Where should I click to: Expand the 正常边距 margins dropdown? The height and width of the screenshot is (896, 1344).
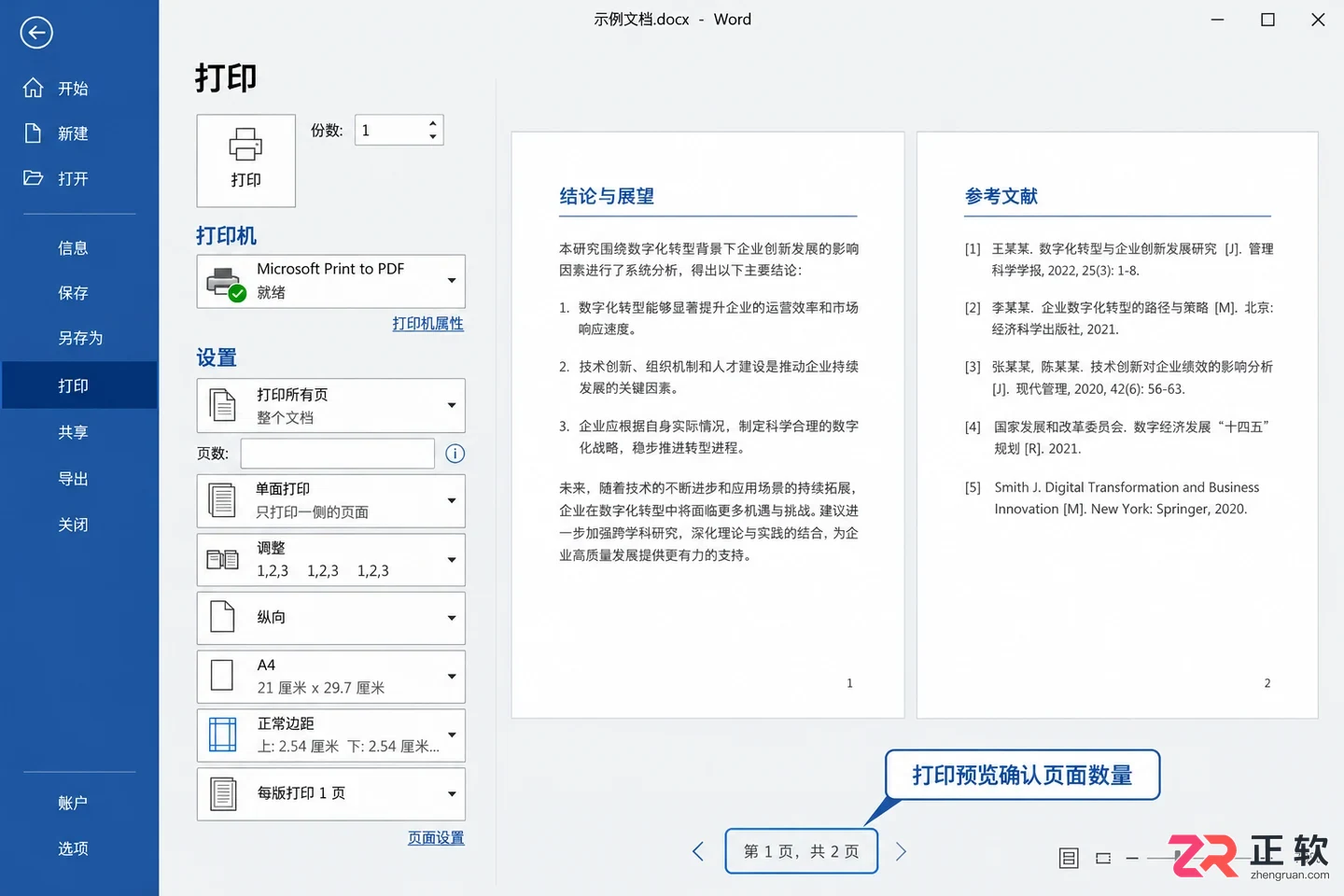tap(452, 735)
